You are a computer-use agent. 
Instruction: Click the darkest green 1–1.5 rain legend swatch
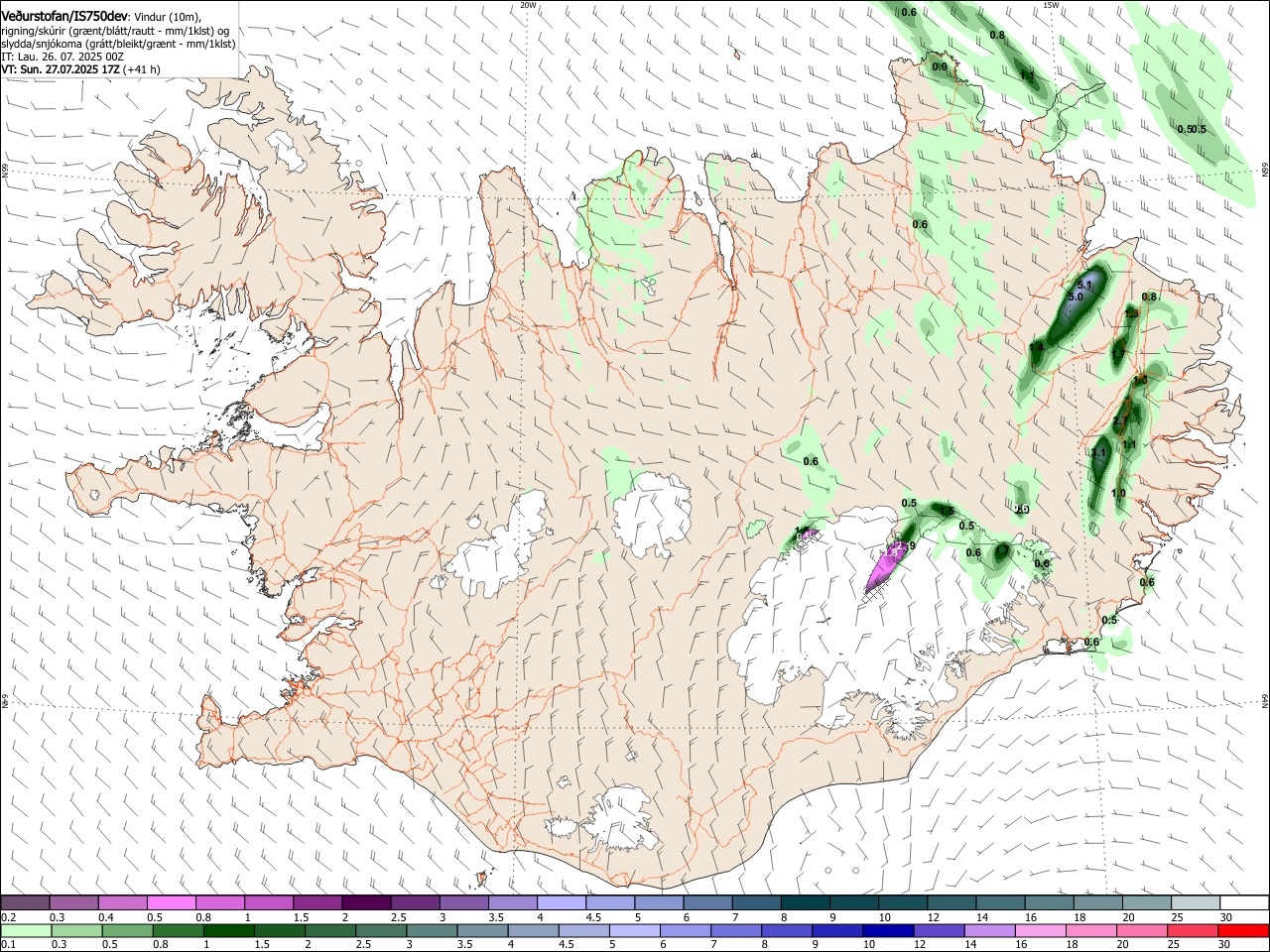(228, 930)
